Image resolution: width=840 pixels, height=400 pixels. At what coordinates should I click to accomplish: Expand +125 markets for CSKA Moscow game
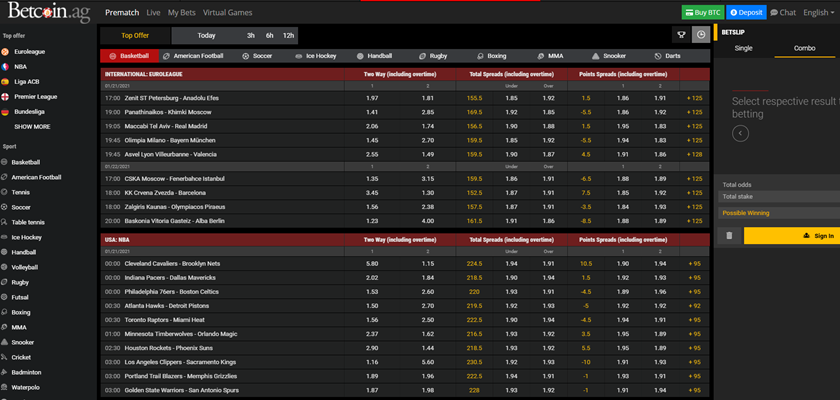tap(694, 179)
